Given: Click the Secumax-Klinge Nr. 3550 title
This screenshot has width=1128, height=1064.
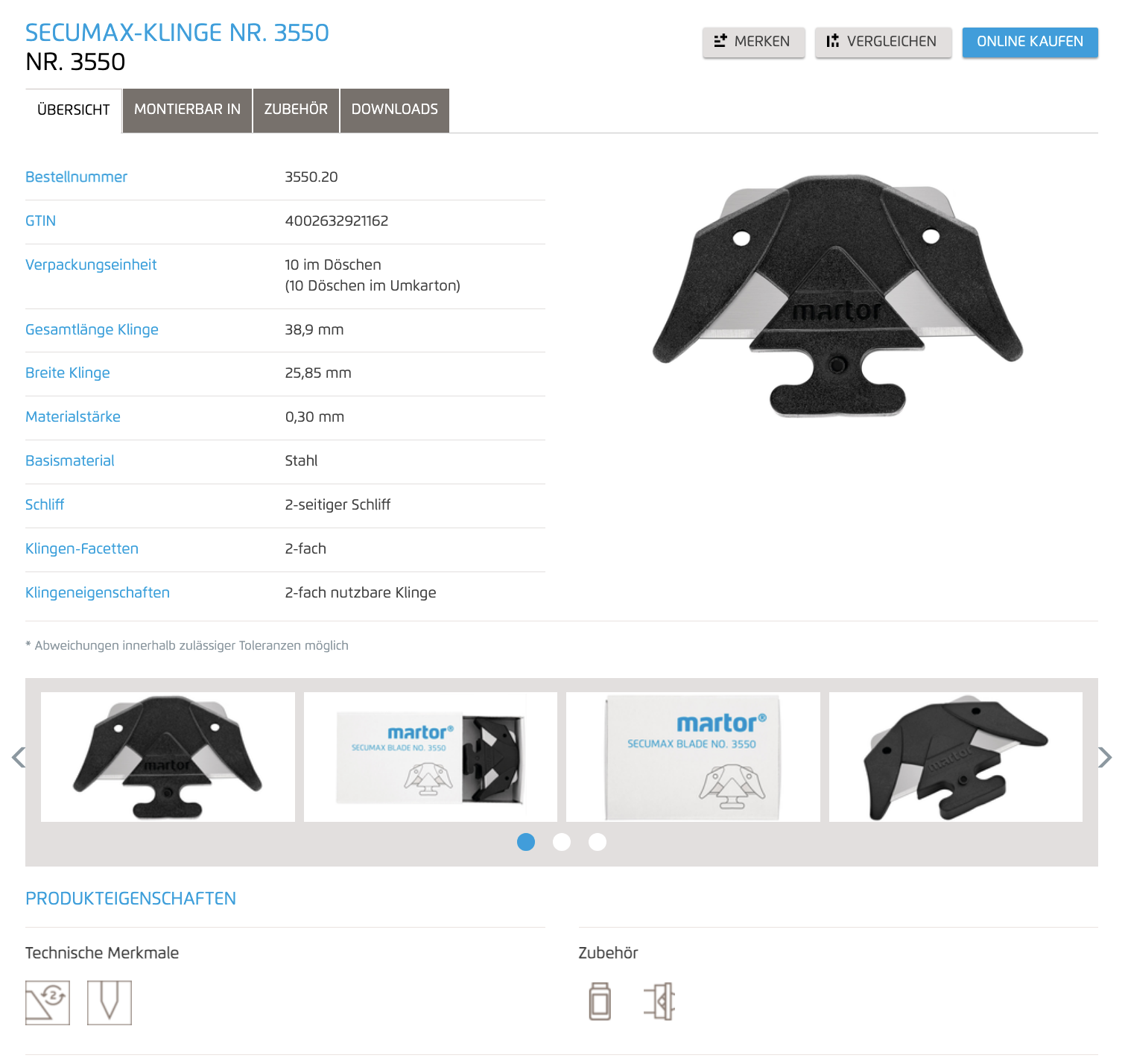Looking at the screenshot, I should point(177,33).
